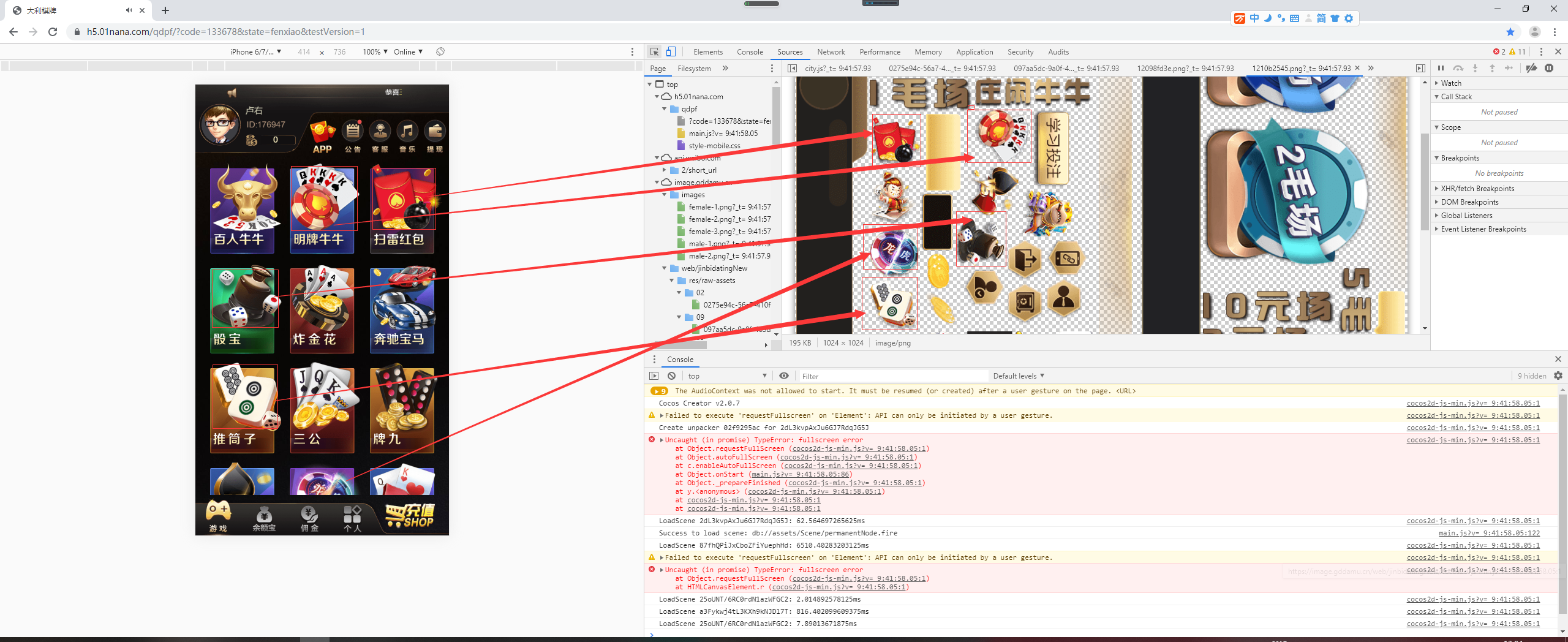The width and height of the screenshot is (1568, 642).
Task: Bookmark this page star icon
Action: point(1510,32)
